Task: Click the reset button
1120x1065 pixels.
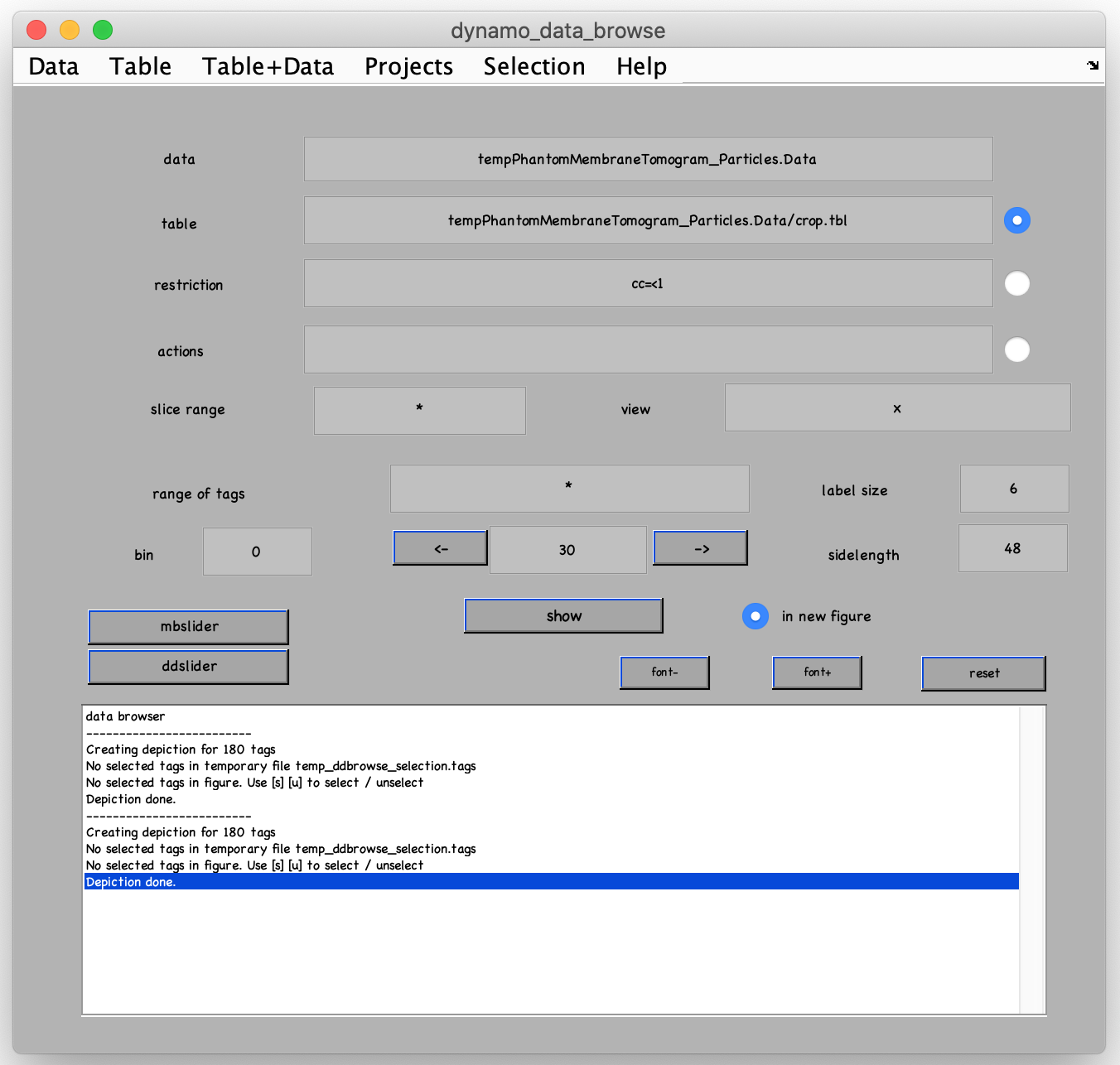Action: pyautogui.click(x=983, y=673)
